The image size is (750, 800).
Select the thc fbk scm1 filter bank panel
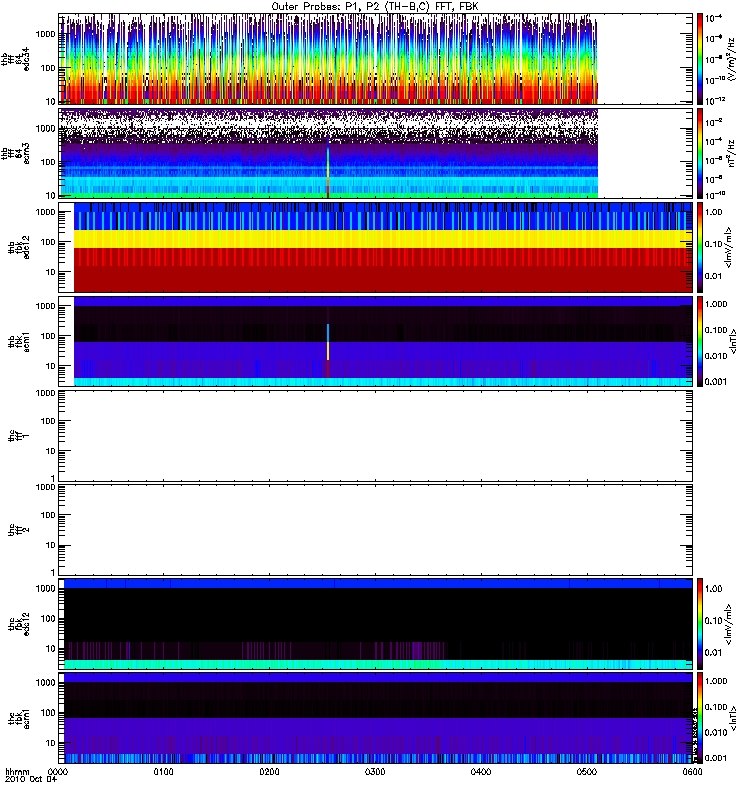(376, 718)
